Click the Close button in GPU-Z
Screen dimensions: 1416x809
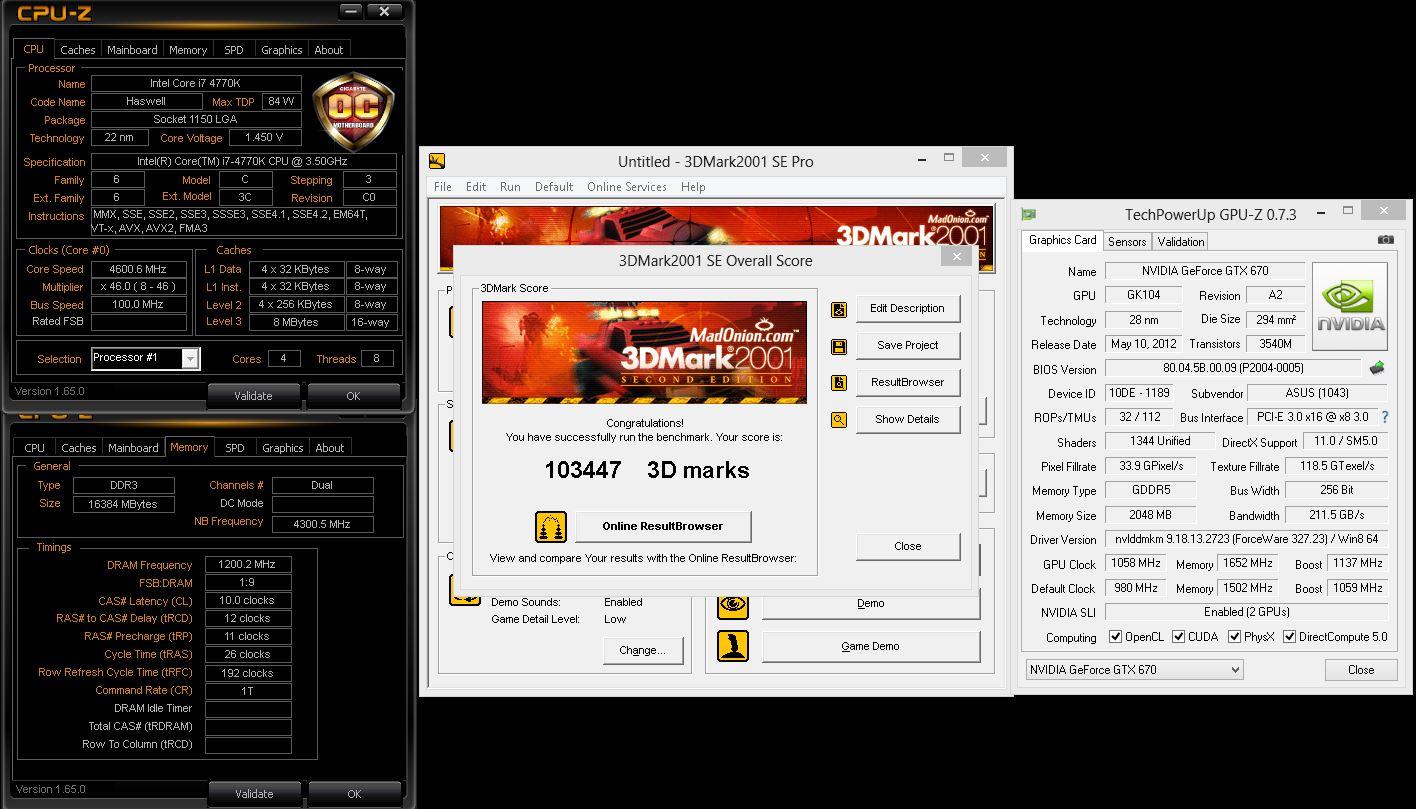[1360, 670]
